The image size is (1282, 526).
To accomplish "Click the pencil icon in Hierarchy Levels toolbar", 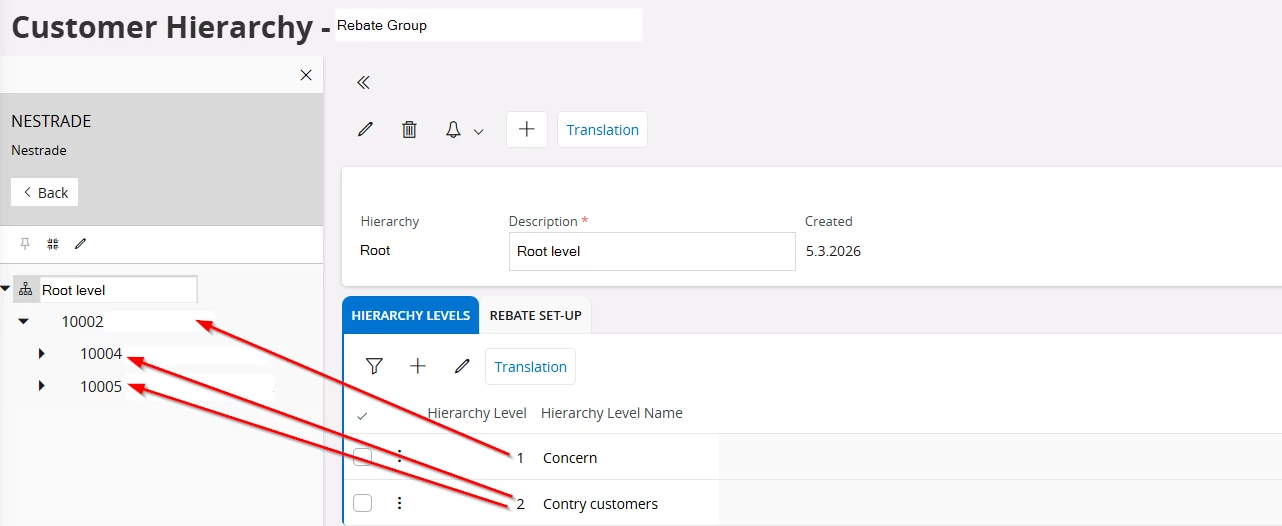I will 462,366.
